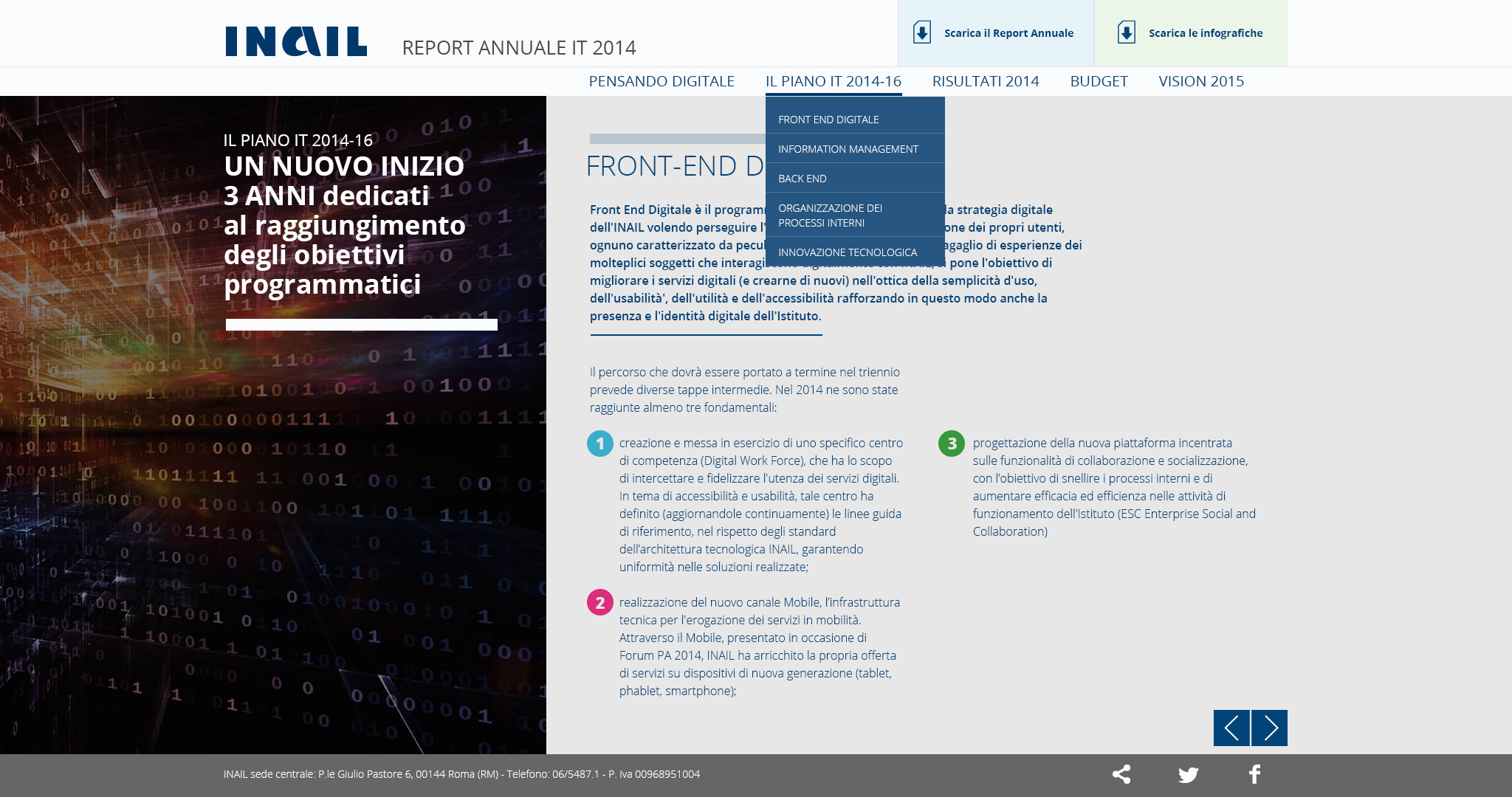Click the paragraph starting 'Il percorso che dovrà'
Screen dimensions: 1512x797
[x=745, y=390]
